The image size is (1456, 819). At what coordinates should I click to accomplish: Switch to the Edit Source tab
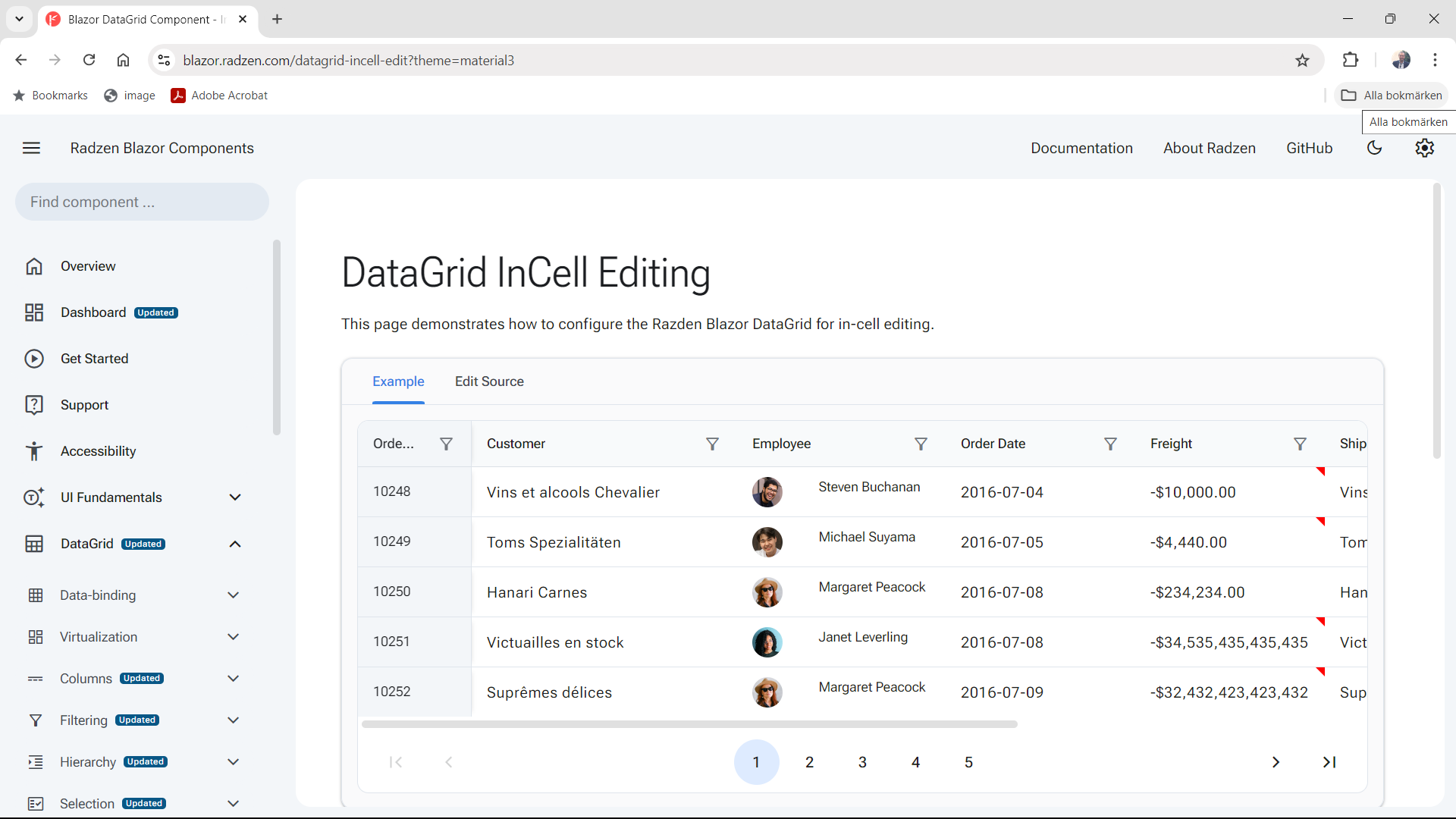489,381
